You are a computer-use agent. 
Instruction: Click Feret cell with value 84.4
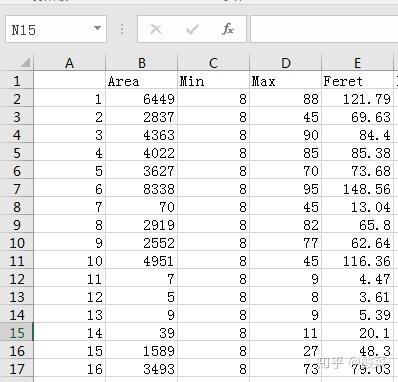click(x=358, y=135)
